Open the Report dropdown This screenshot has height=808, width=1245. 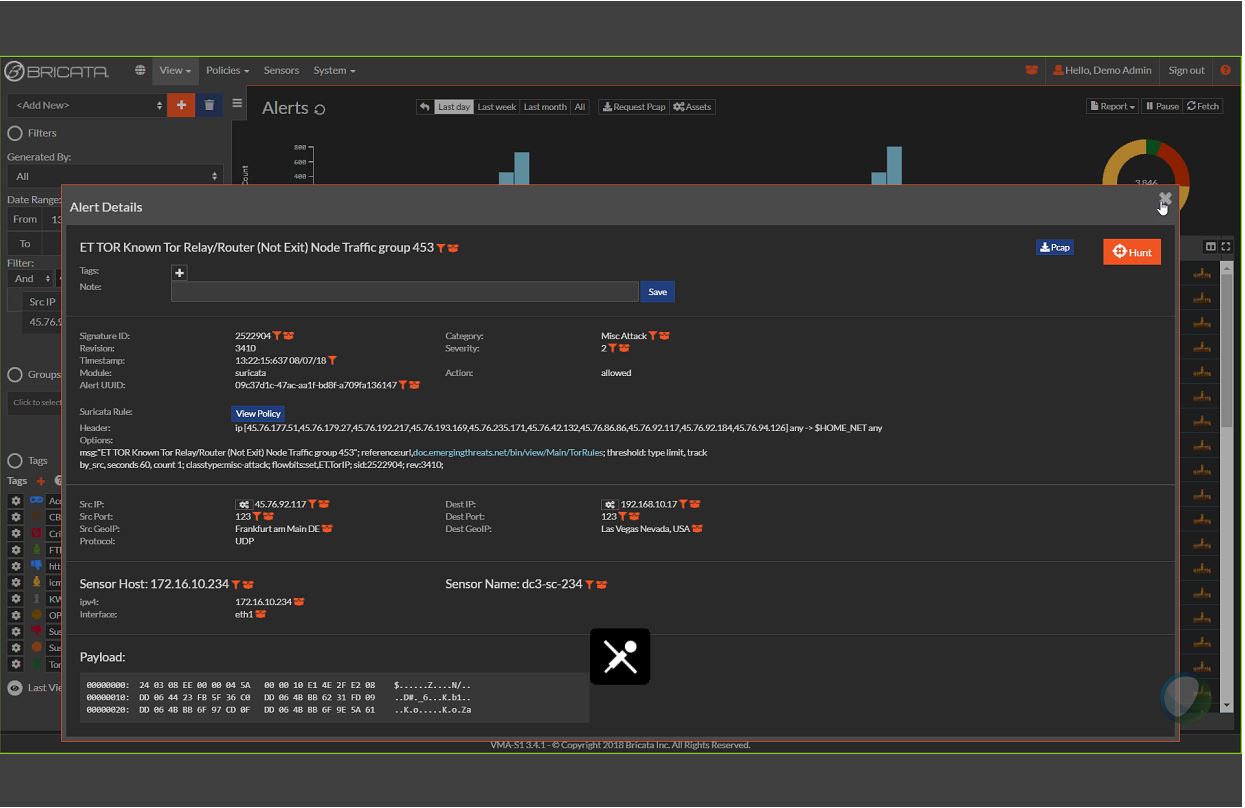click(x=1113, y=106)
